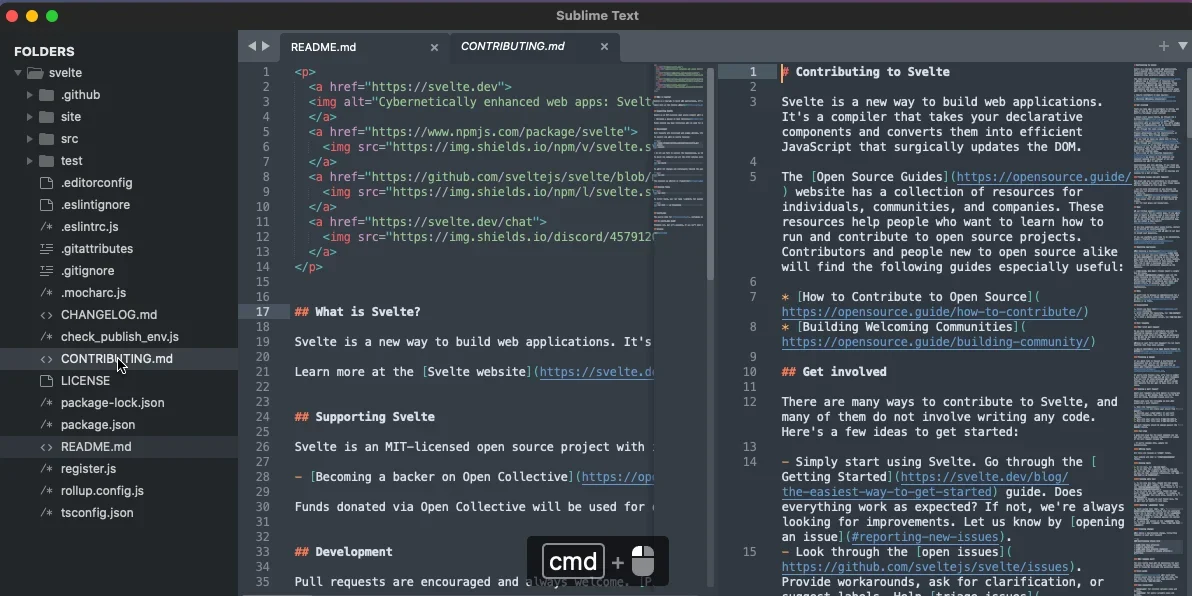Click the rollup.config.js code icon
The width and height of the screenshot is (1192, 596).
46,491
